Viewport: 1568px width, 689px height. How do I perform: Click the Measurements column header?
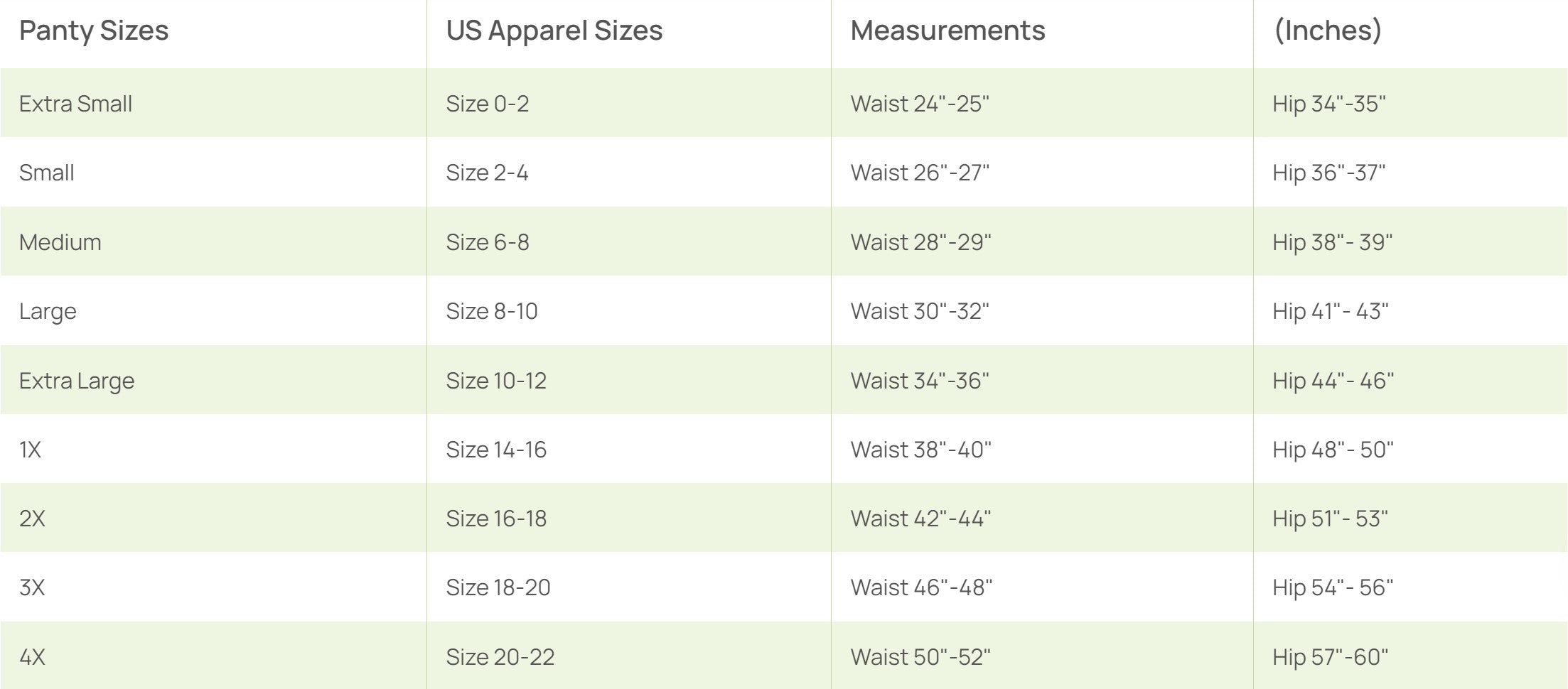pyautogui.click(x=947, y=31)
